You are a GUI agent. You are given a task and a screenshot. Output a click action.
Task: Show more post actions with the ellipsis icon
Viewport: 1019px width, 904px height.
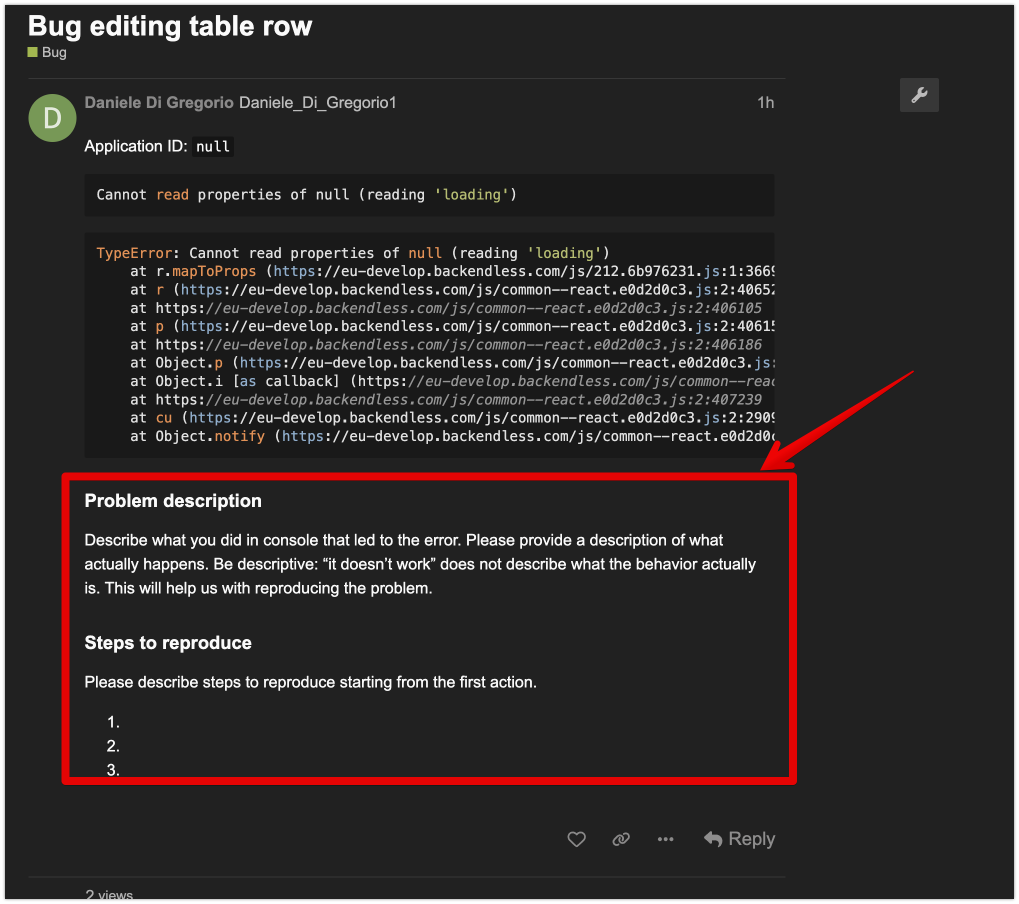point(665,839)
